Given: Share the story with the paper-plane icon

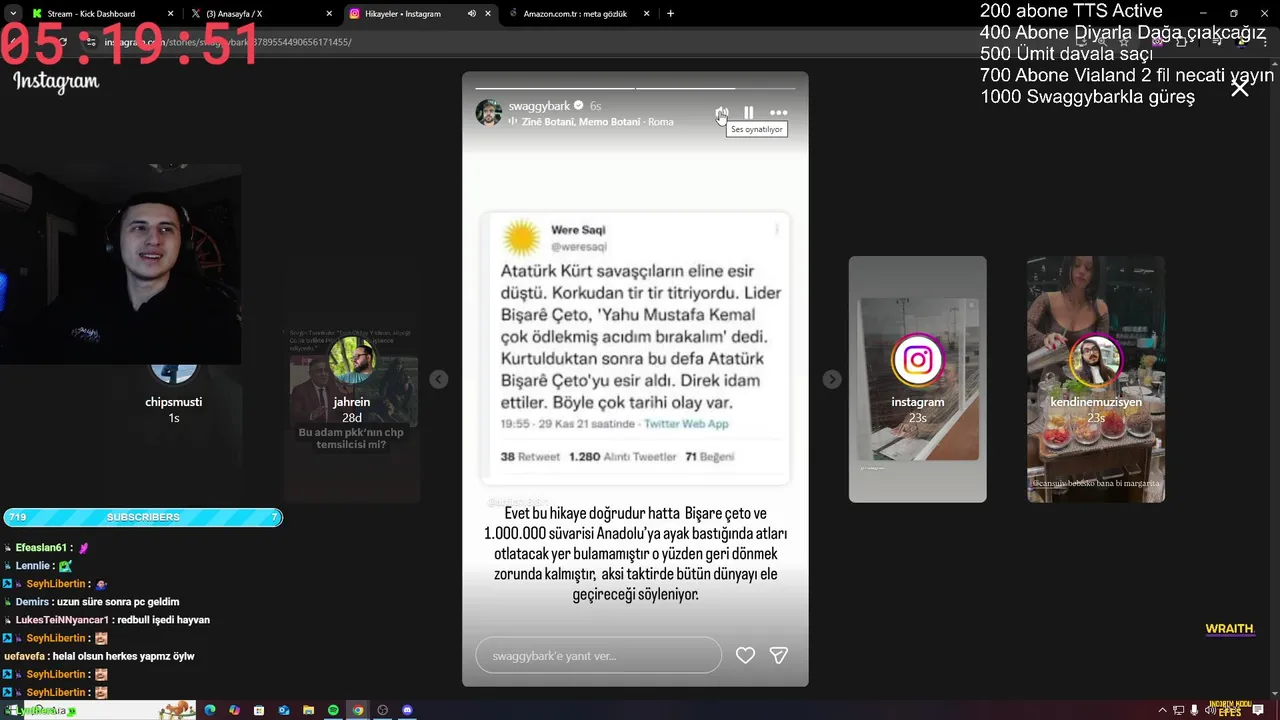Looking at the screenshot, I should 779,655.
